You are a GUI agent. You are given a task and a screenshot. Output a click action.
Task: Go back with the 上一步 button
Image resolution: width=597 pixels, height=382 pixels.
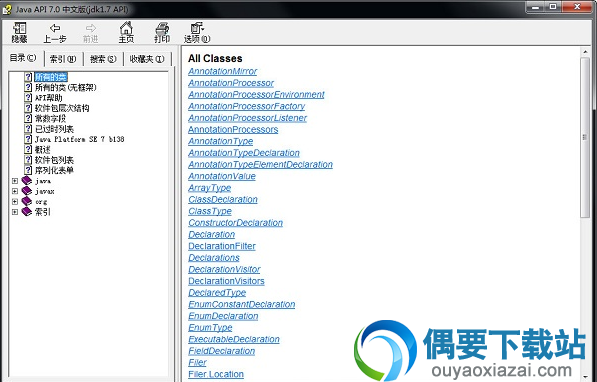(x=55, y=33)
